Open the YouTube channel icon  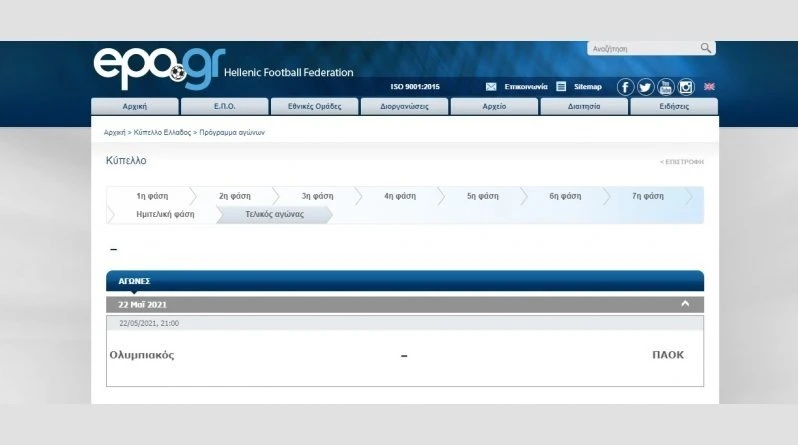pyautogui.click(x=665, y=87)
